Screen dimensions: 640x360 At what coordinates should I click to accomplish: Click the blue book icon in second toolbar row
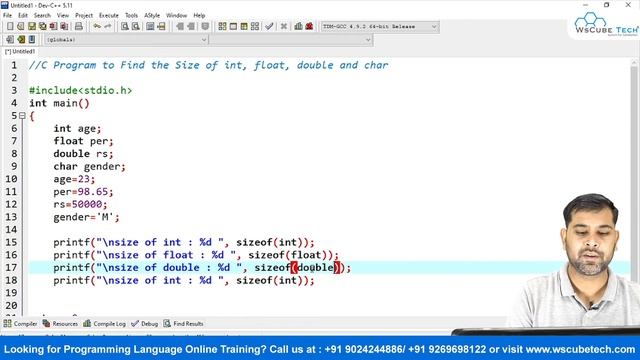(32, 40)
